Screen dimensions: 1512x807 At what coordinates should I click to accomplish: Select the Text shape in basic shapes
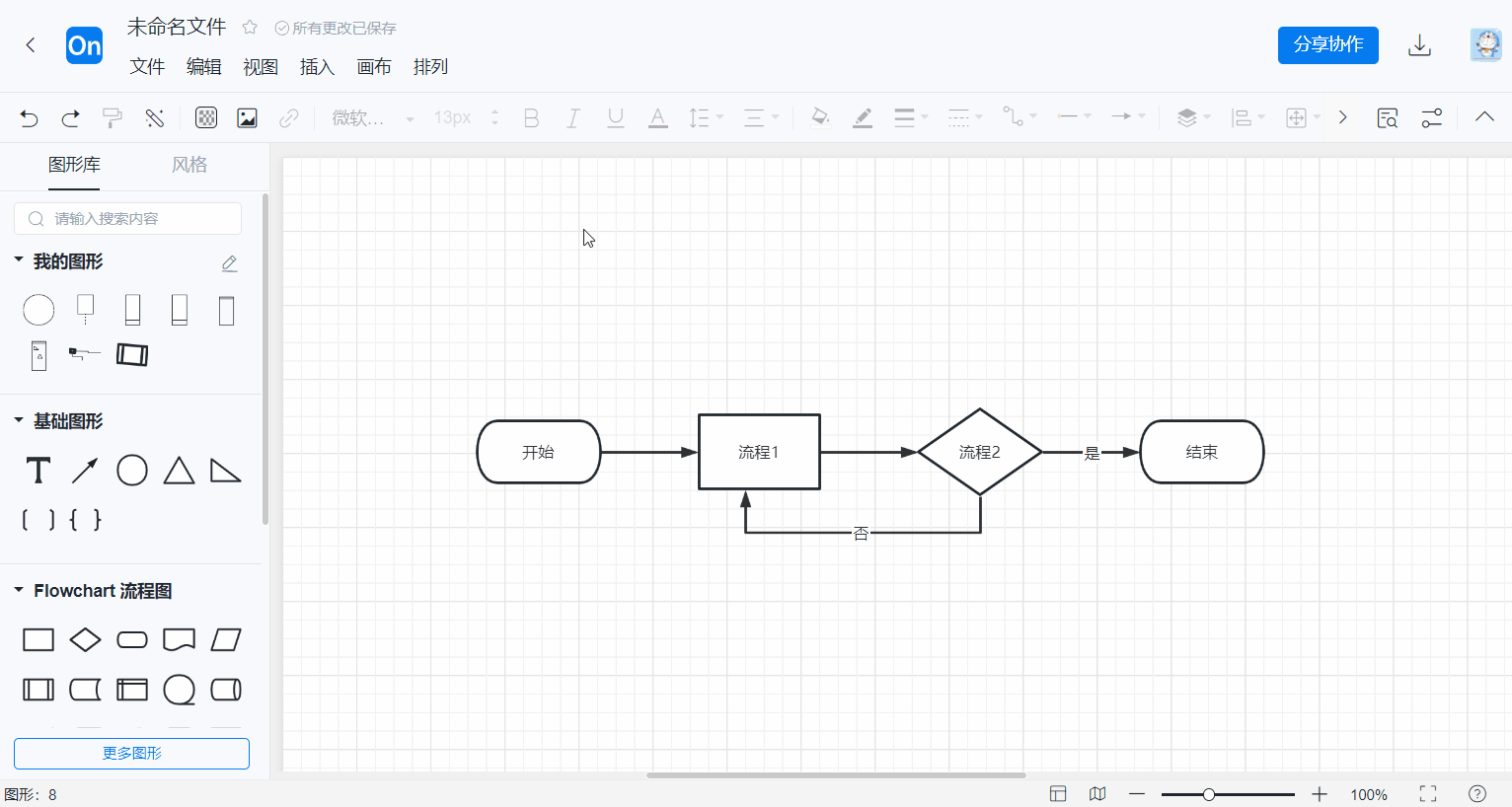(38, 471)
